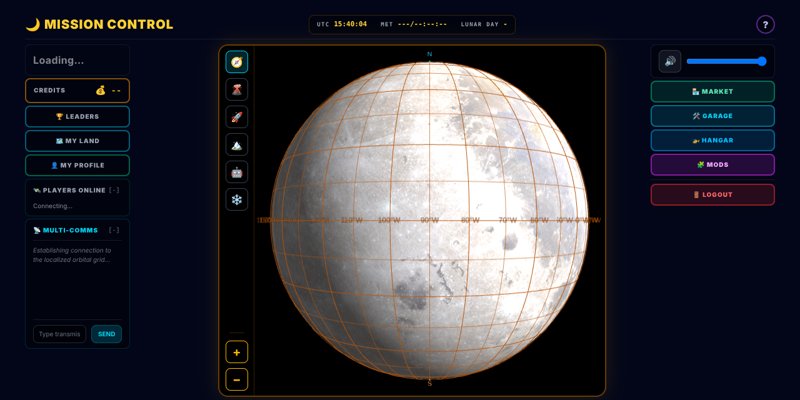Select the volcano layer icon

click(x=237, y=89)
